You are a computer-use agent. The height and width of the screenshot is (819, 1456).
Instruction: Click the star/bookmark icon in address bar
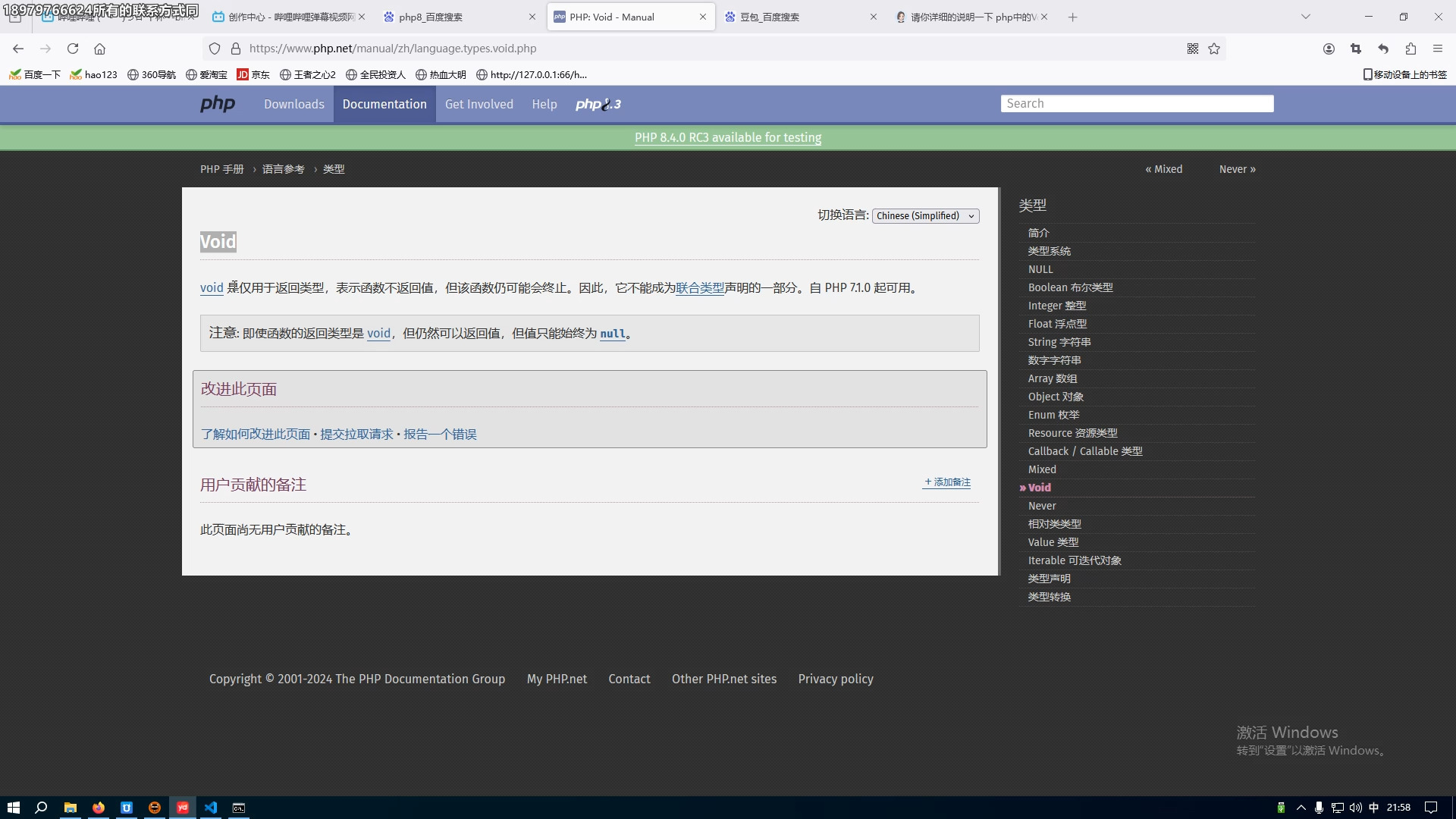click(x=1214, y=49)
